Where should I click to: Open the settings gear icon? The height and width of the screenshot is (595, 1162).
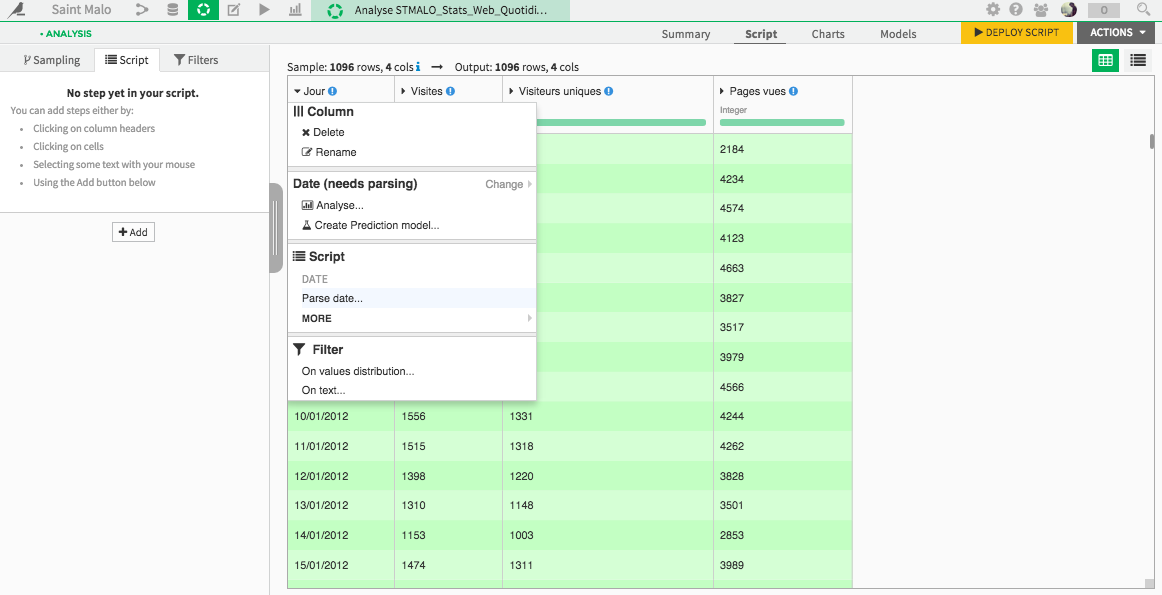coord(993,9)
